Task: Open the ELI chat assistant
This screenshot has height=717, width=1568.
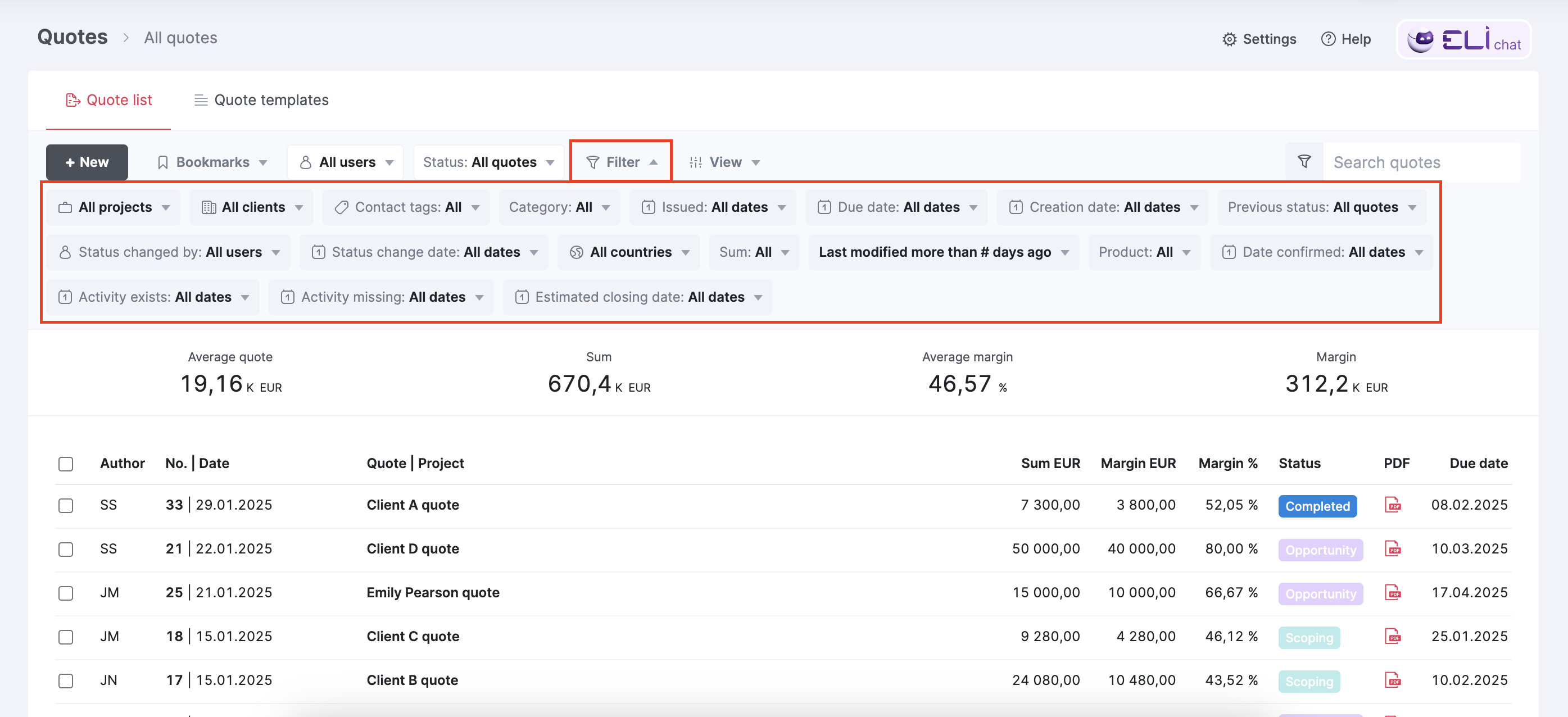Action: pyautogui.click(x=1463, y=39)
